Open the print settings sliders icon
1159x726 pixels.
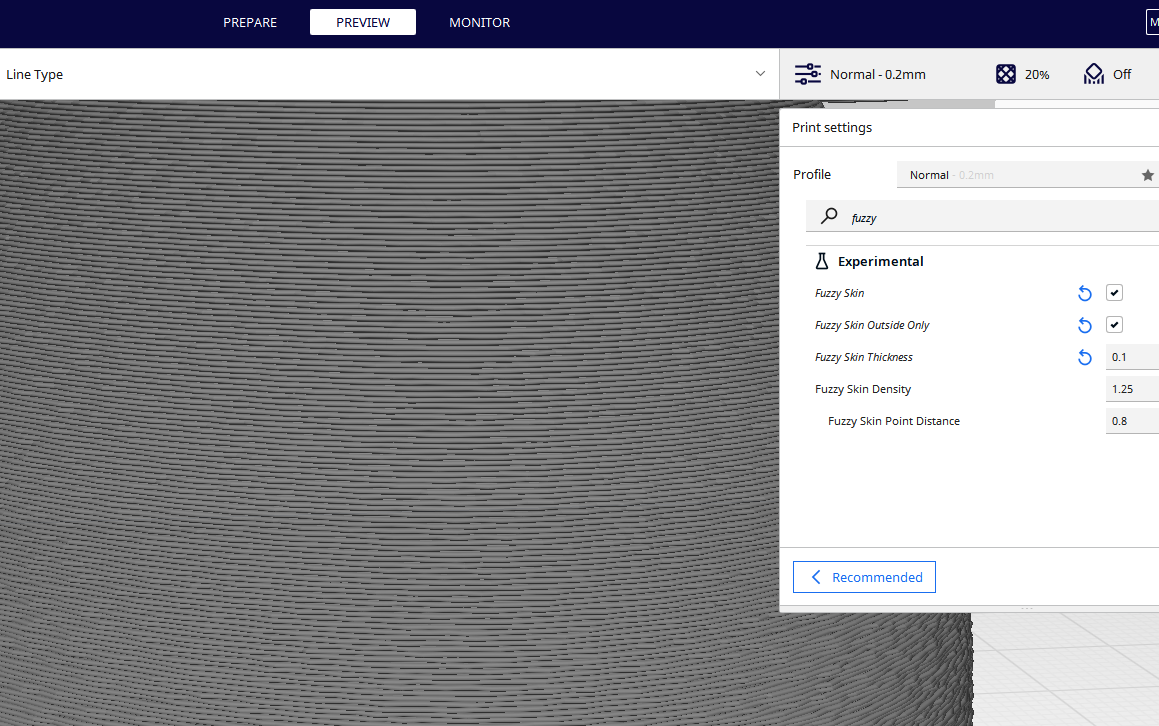tap(807, 74)
